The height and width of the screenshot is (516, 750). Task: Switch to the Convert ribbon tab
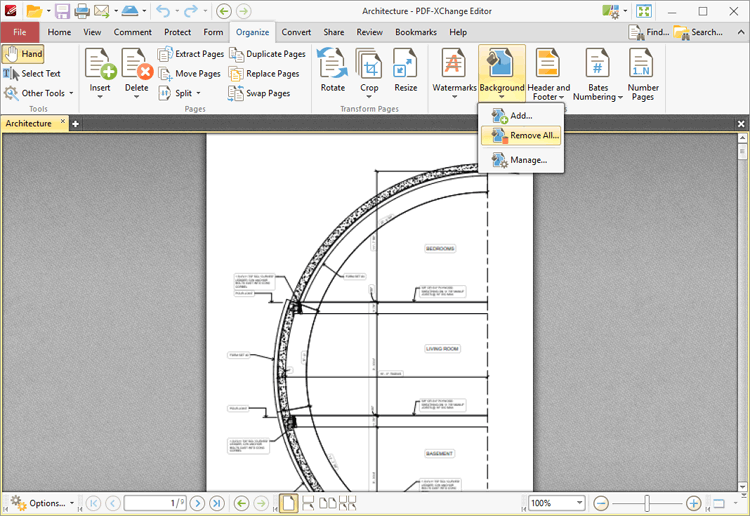pos(295,32)
